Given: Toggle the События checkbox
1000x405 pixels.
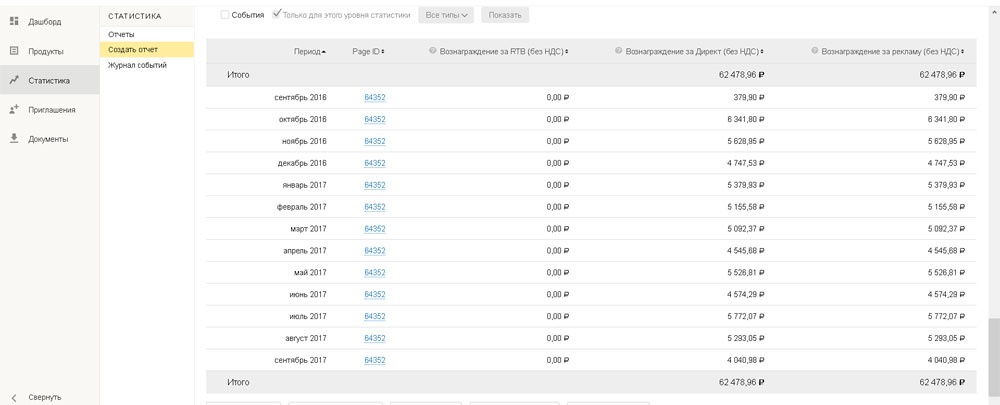Looking at the screenshot, I should coord(224,15).
